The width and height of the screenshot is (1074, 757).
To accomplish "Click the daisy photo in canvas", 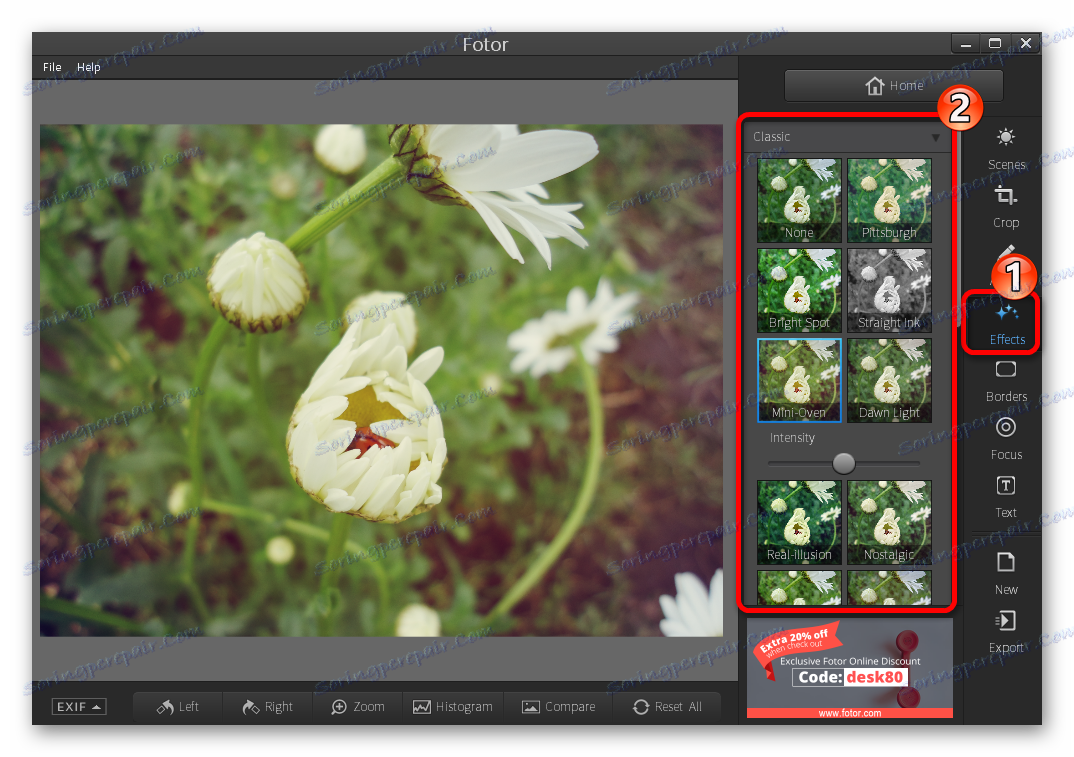I will point(382,380).
